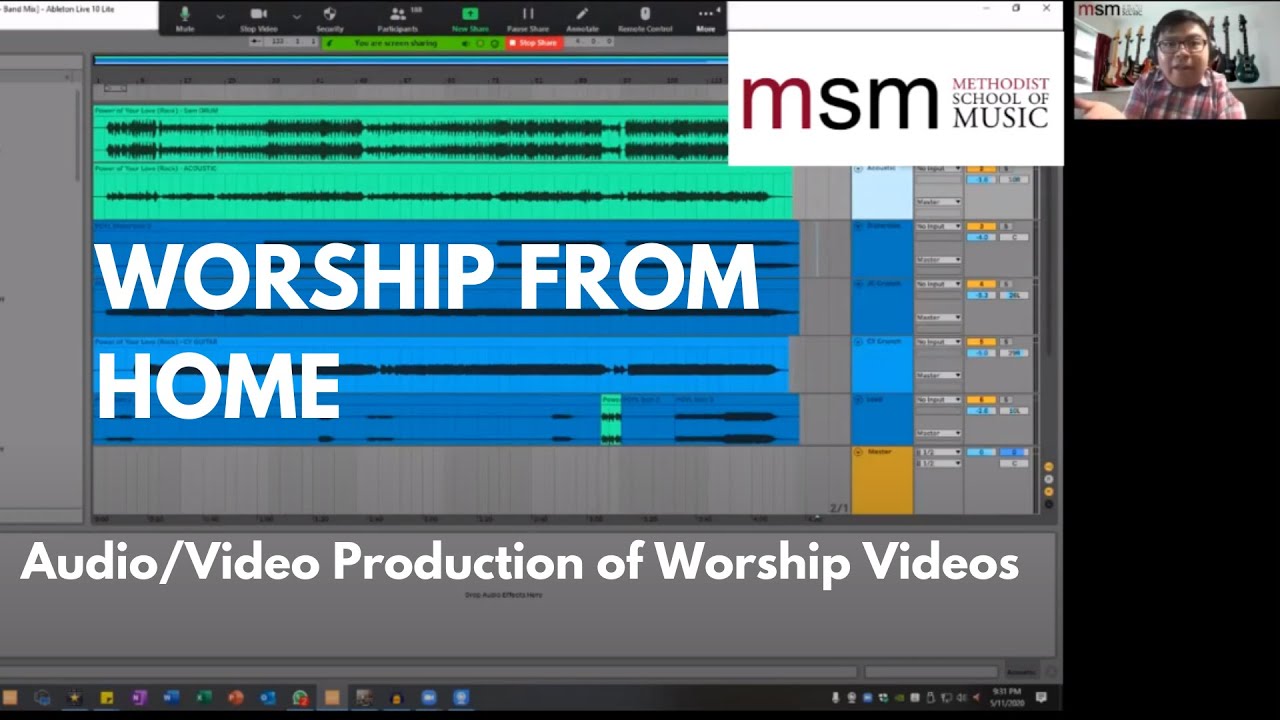Toggle the CY Crunch track activator button
This screenshot has height=720, width=1280.
(981, 342)
